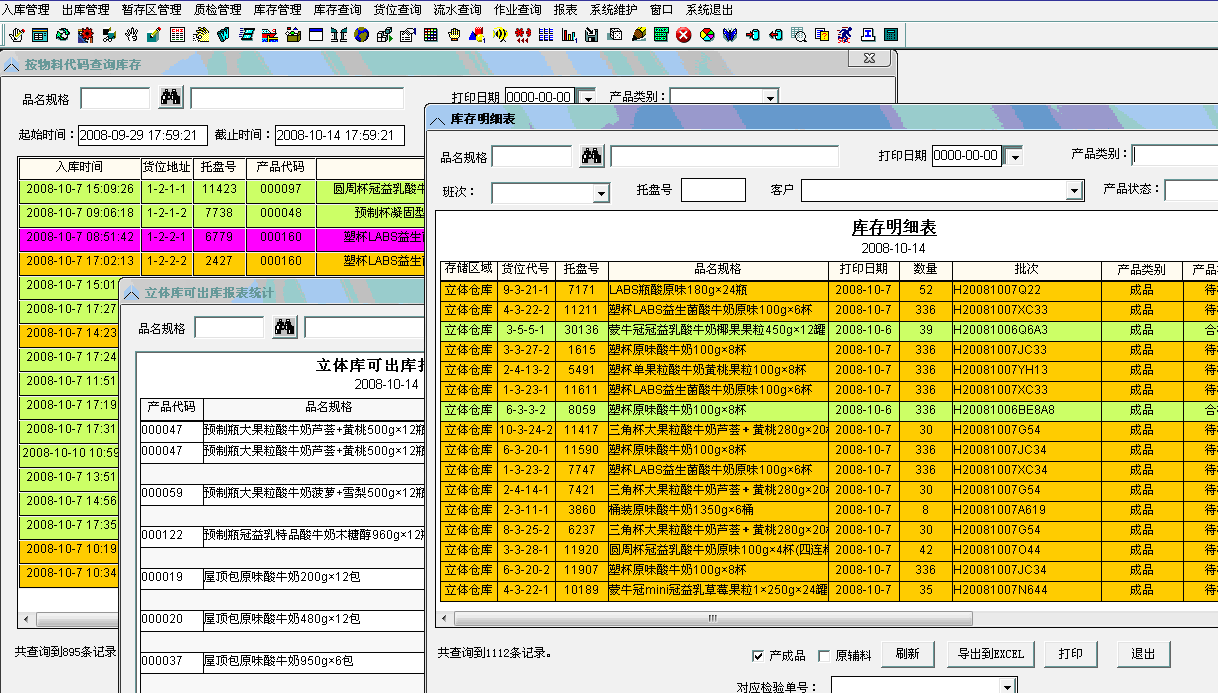The image size is (1218, 693).
Task: Open the 入库管理 menu
Action: (27, 10)
